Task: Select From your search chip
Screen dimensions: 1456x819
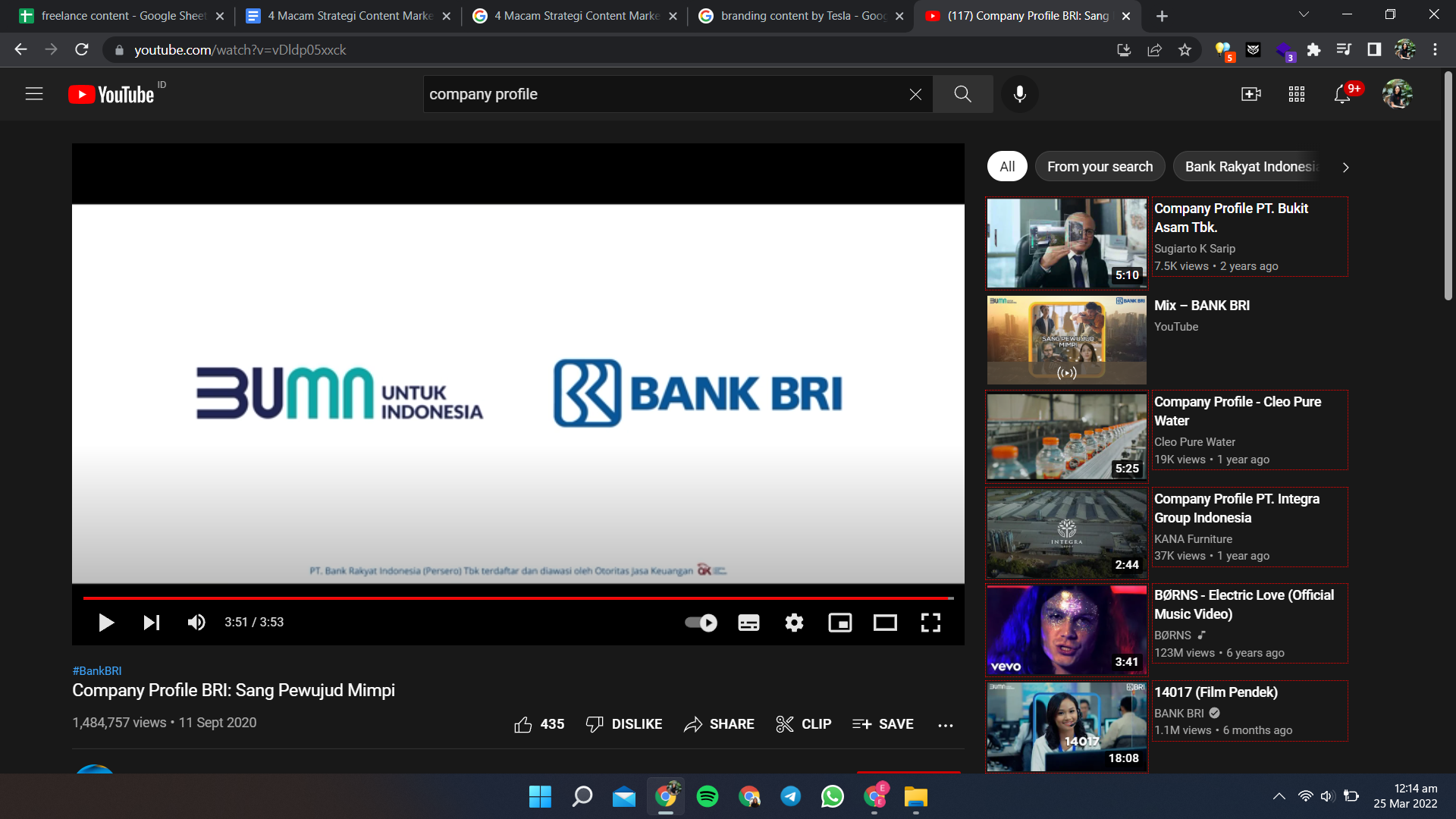Action: [x=1100, y=167]
